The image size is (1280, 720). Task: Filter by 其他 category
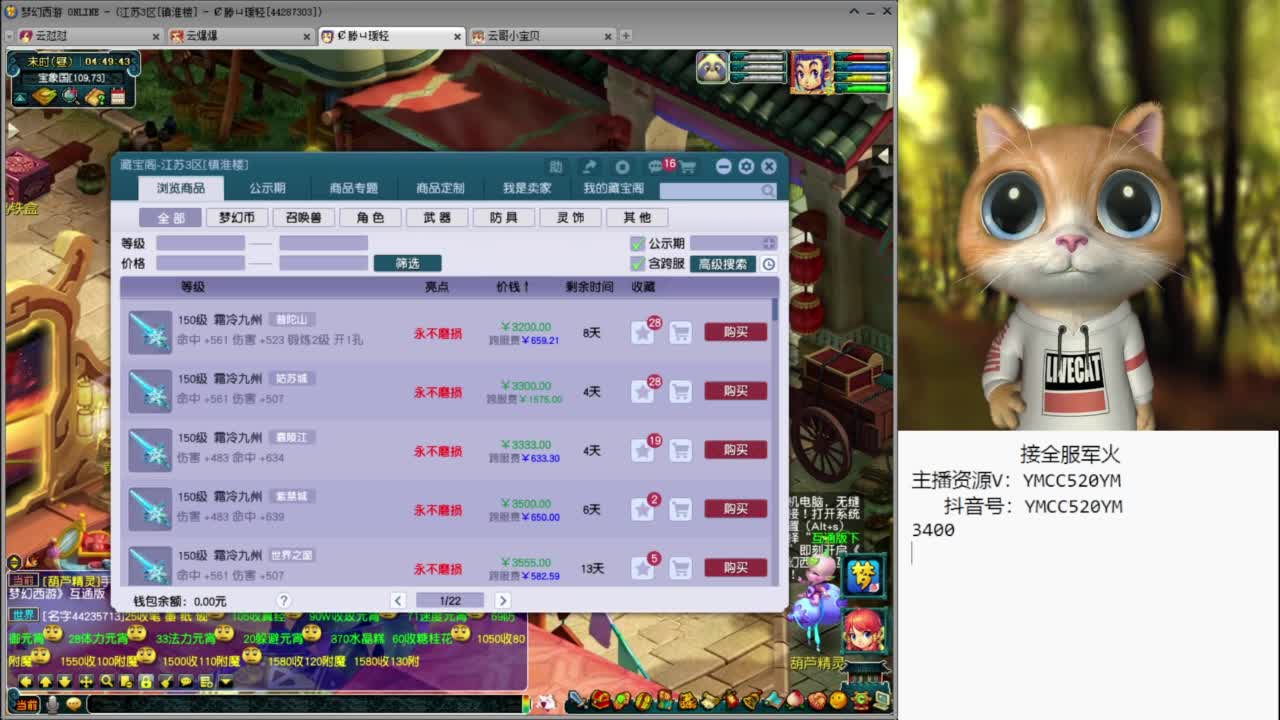(x=637, y=217)
